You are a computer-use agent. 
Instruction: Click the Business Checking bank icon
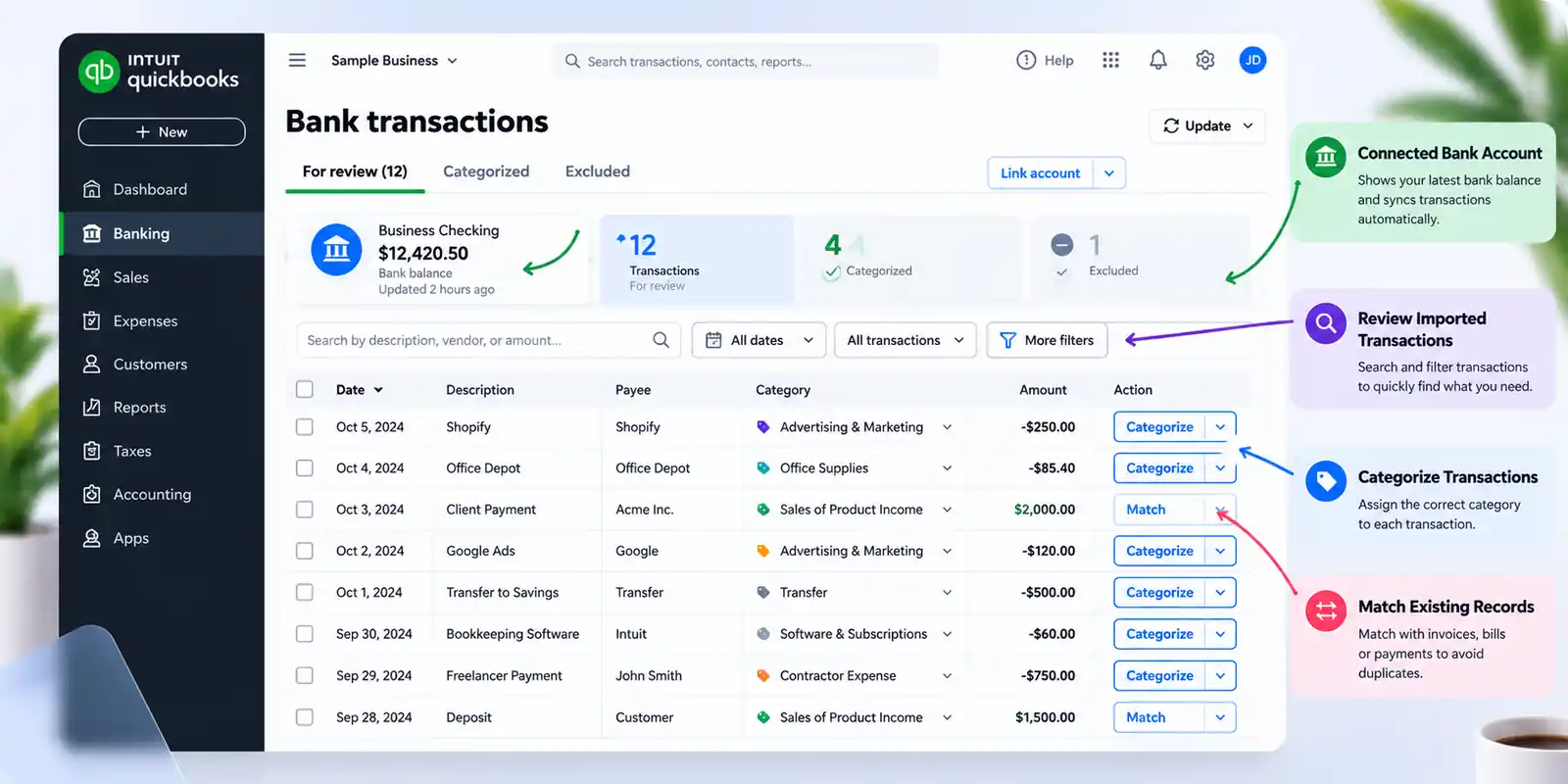tap(336, 250)
